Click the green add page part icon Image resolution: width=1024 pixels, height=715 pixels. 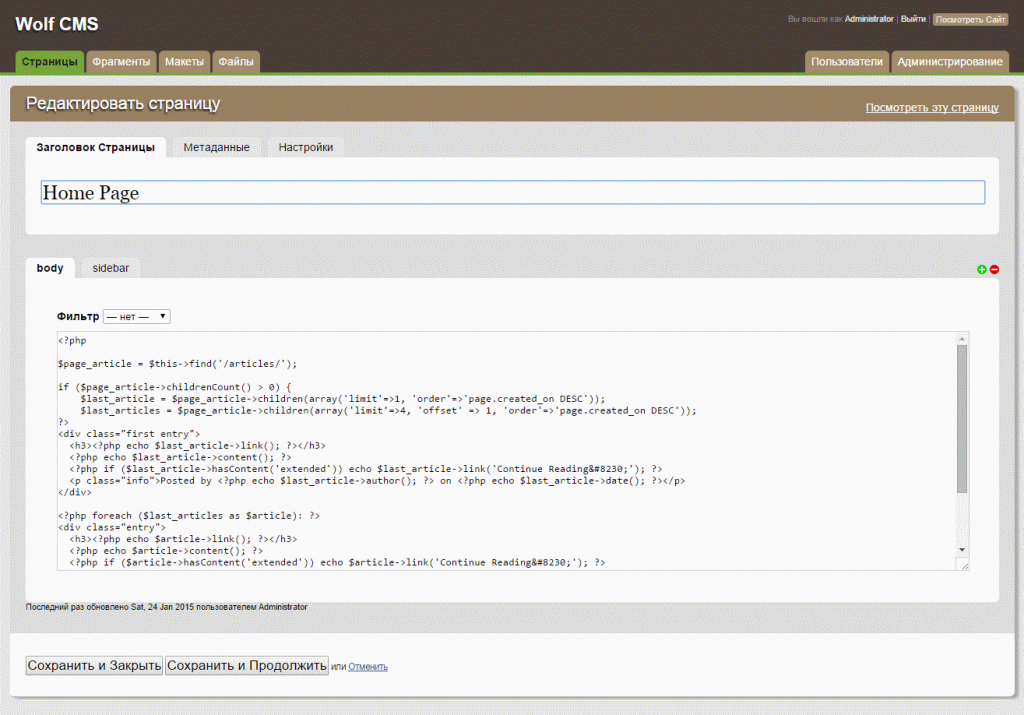point(982,269)
